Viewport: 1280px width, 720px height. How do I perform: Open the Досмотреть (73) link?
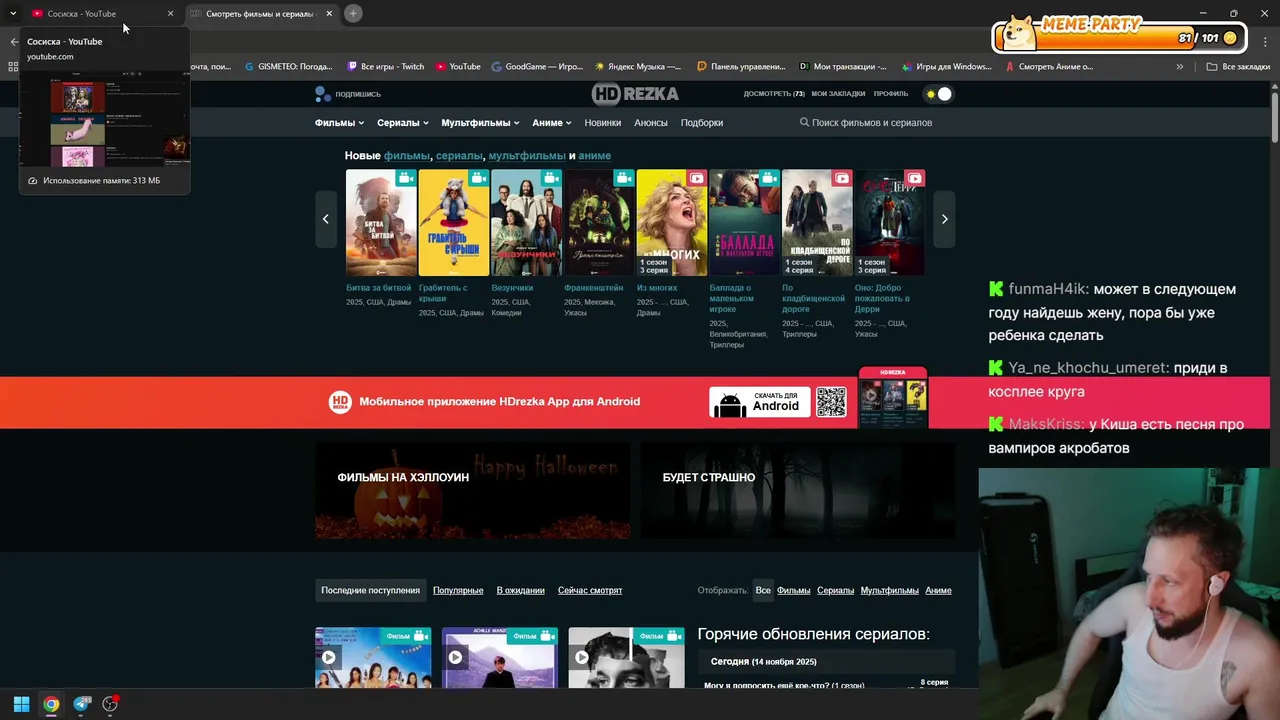(774, 94)
